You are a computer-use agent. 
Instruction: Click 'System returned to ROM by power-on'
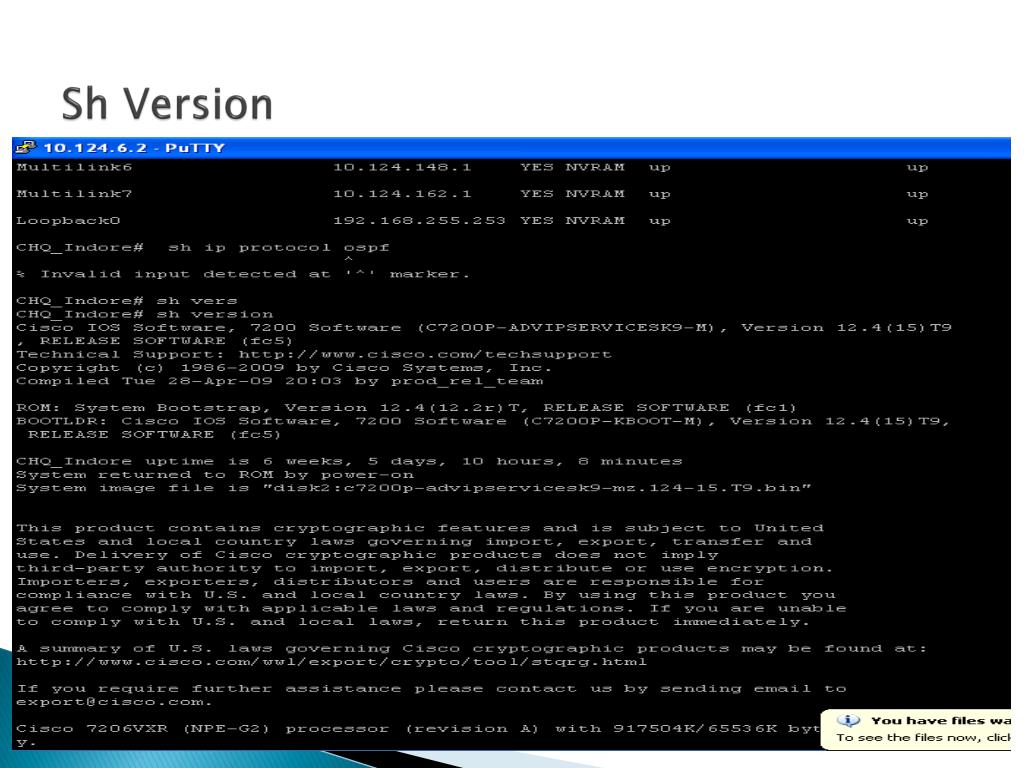pyautogui.click(x=215, y=475)
